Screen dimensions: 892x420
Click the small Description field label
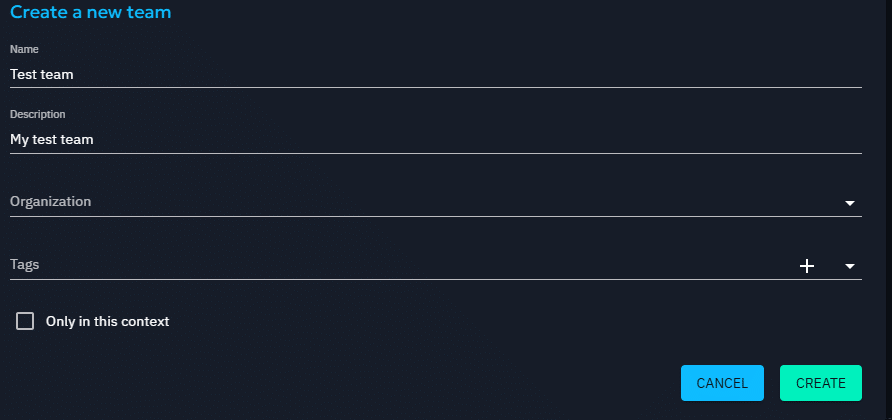click(38, 115)
